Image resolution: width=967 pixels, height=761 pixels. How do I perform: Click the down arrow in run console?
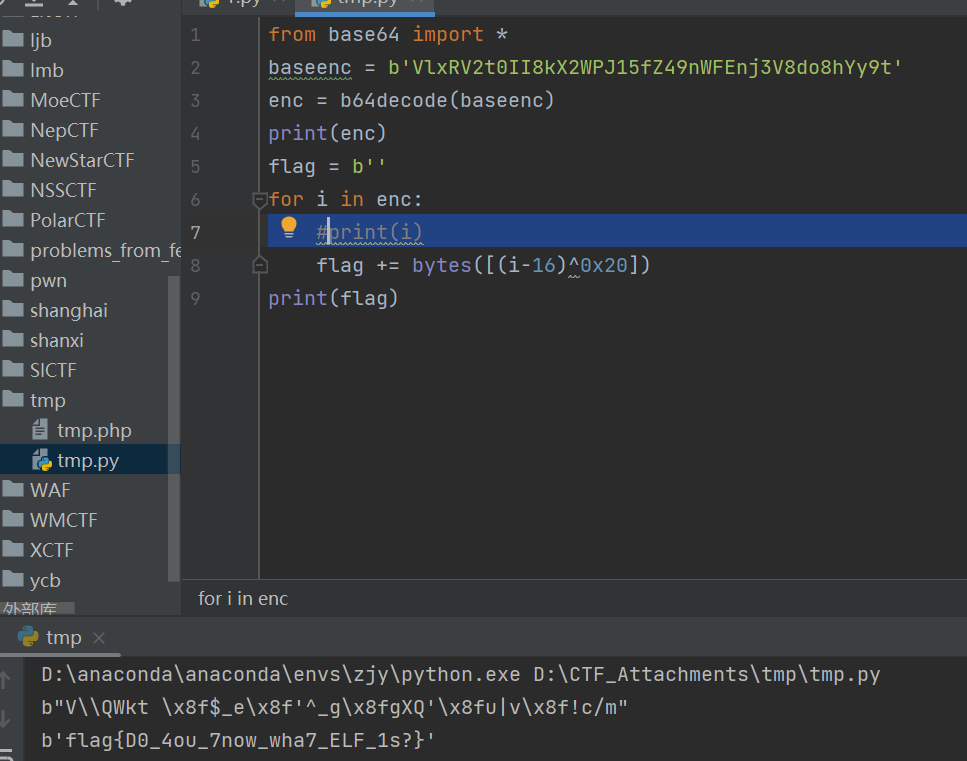tap(6, 718)
